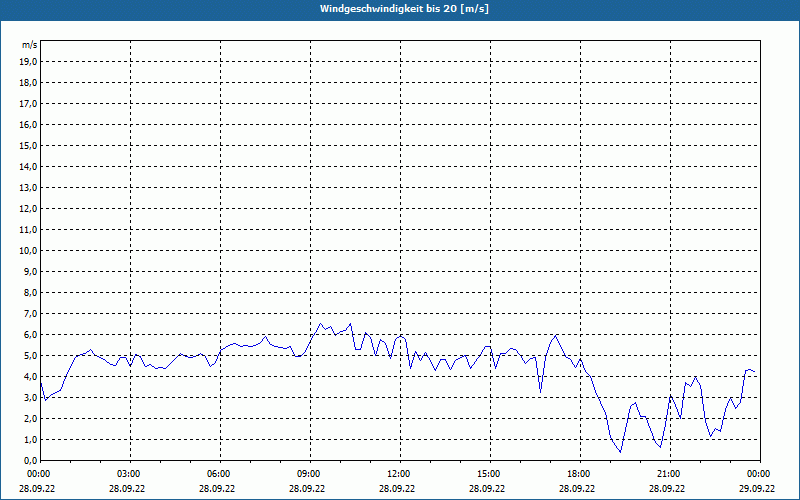Select the 1,0 y-axis label
Image resolution: width=800 pixels, height=500 pixels.
tap(30, 439)
